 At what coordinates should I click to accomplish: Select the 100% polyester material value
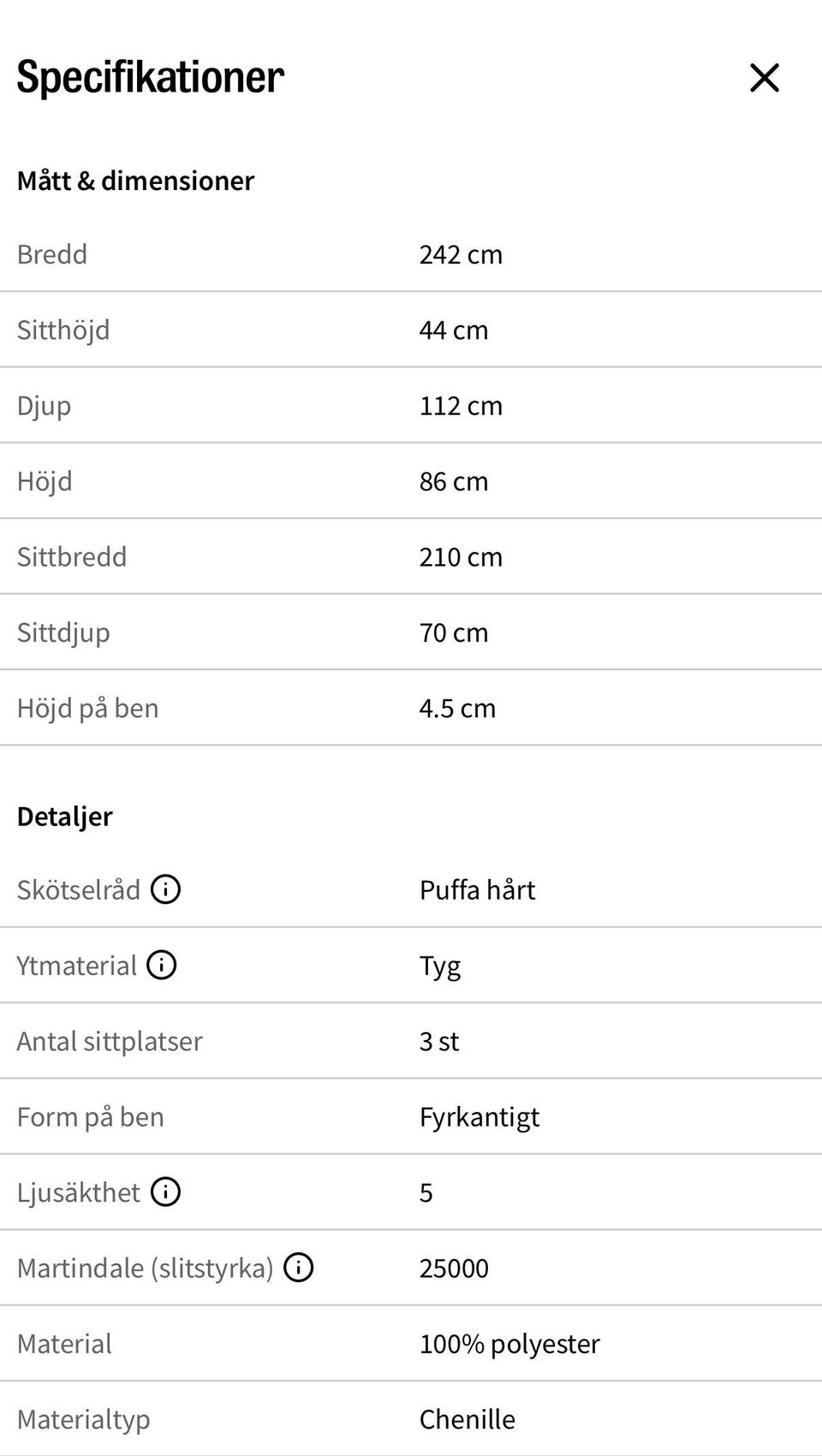click(x=509, y=1344)
